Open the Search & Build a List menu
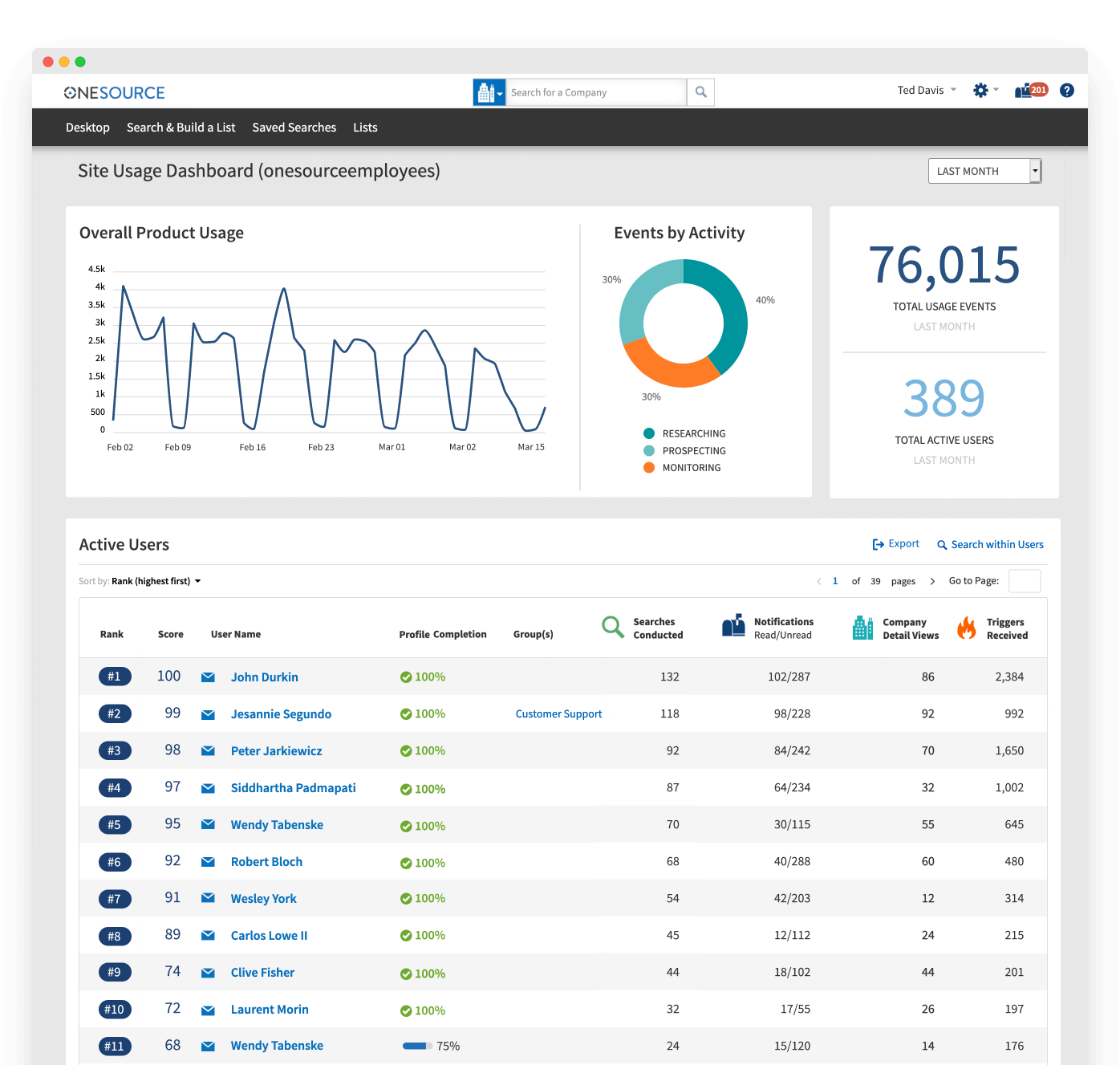Image resolution: width=1120 pixels, height=1065 pixels. (181, 127)
